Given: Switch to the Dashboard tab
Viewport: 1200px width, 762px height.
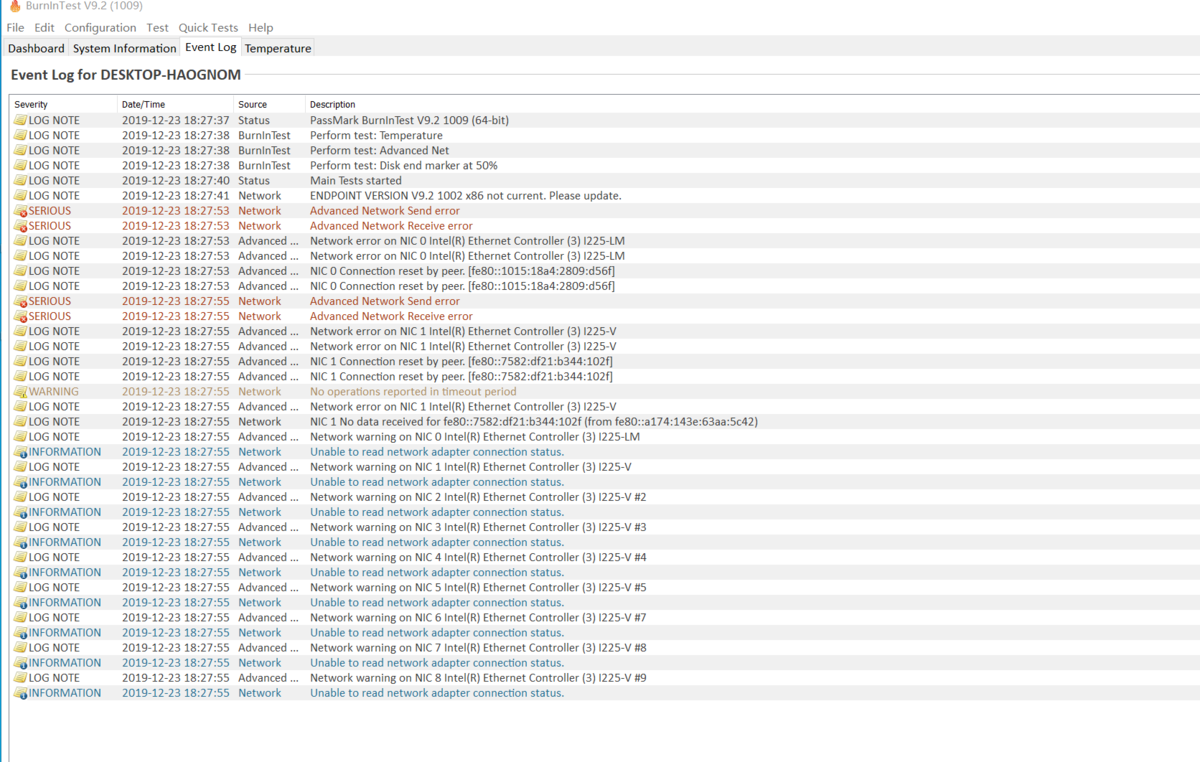Looking at the screenshot, I should [x=36, y=48].
